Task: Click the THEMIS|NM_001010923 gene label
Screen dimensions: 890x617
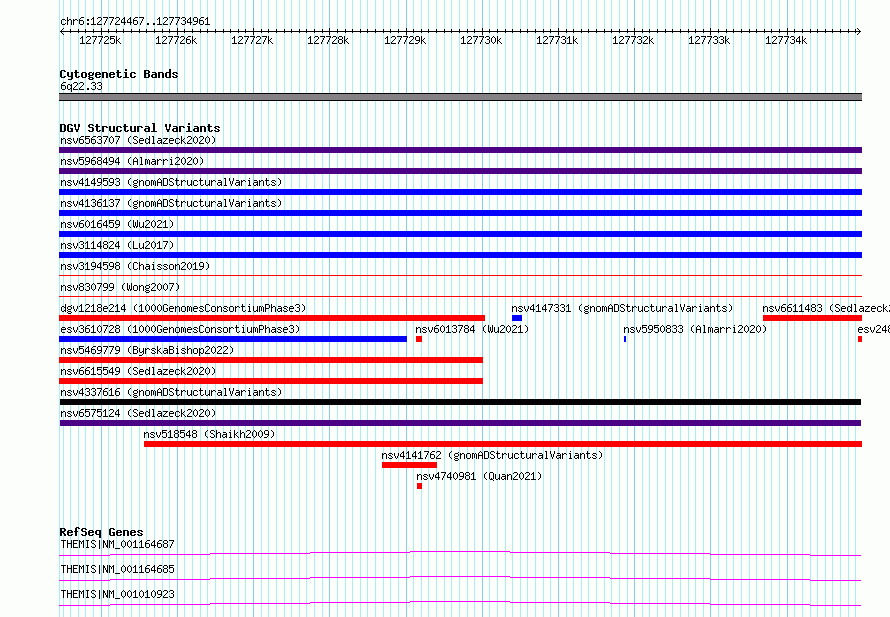Action: point(117,594)
